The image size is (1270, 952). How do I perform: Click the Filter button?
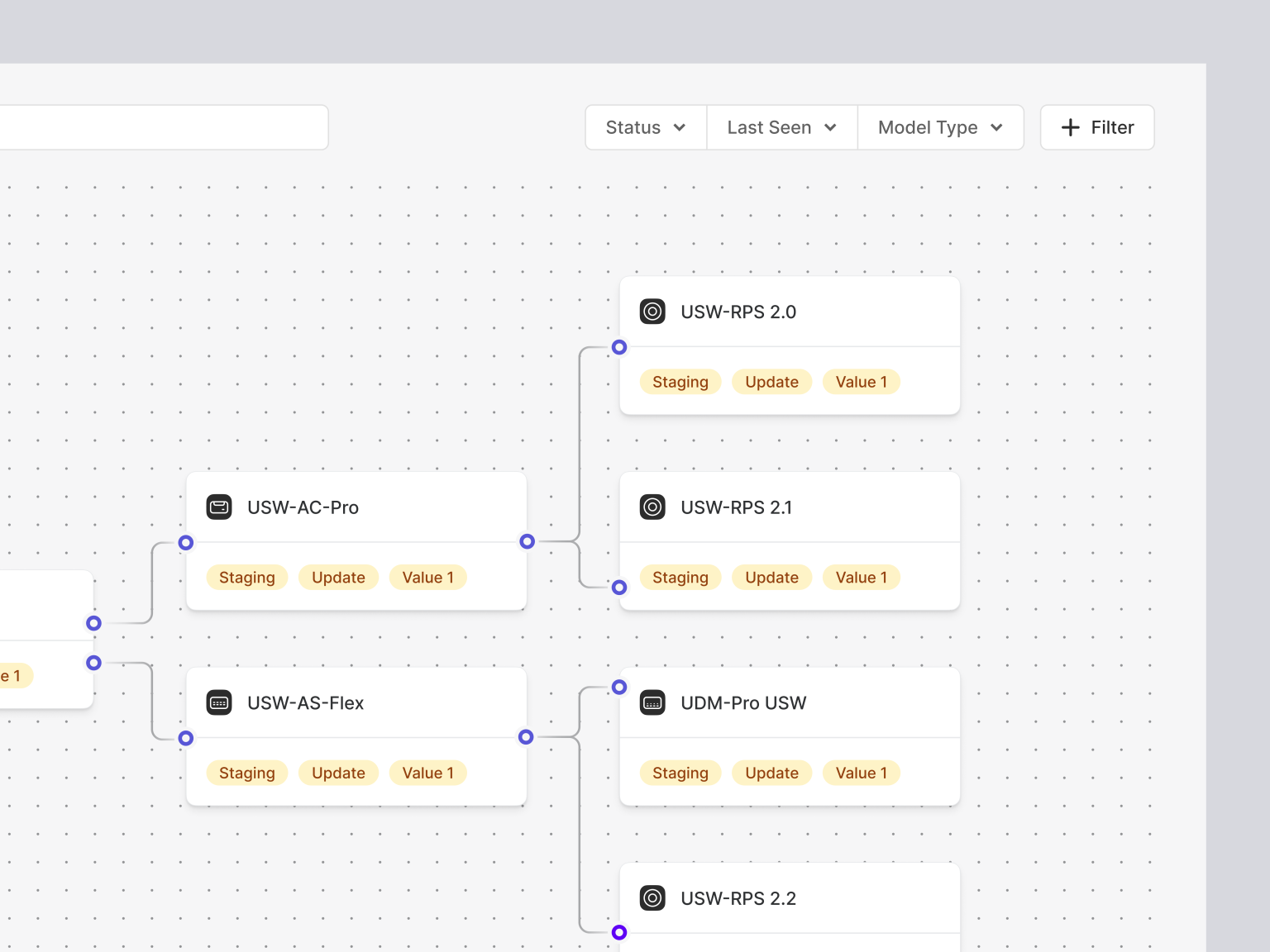pos(1097,127)
